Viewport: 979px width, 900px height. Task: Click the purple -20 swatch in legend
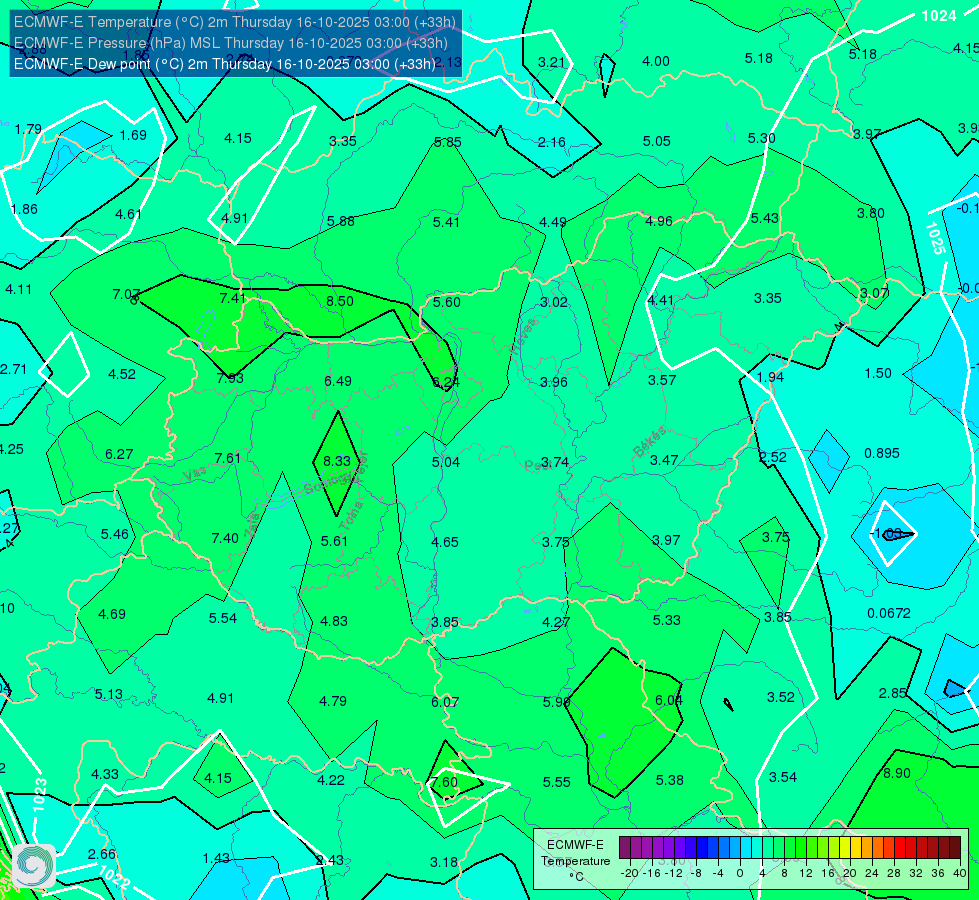(x=625, y=848)
